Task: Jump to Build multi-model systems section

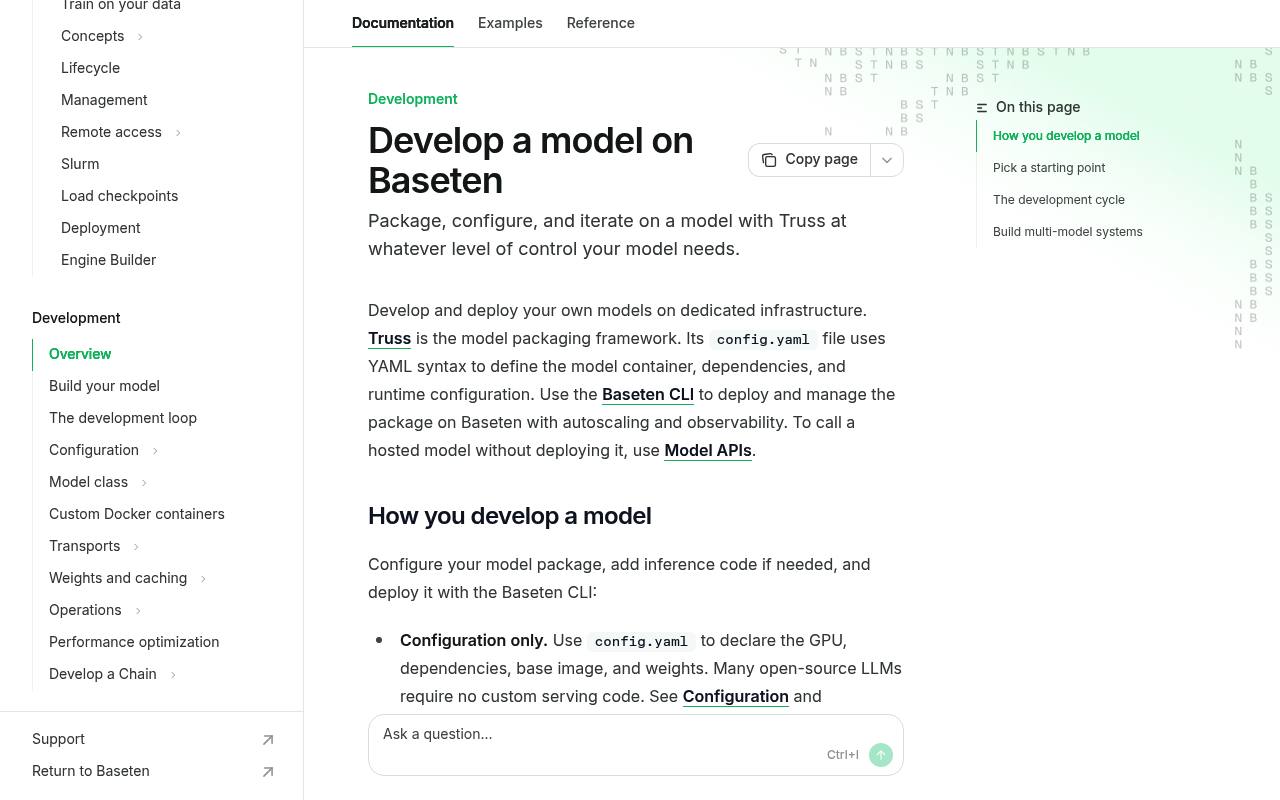Action: point(1068,232)
